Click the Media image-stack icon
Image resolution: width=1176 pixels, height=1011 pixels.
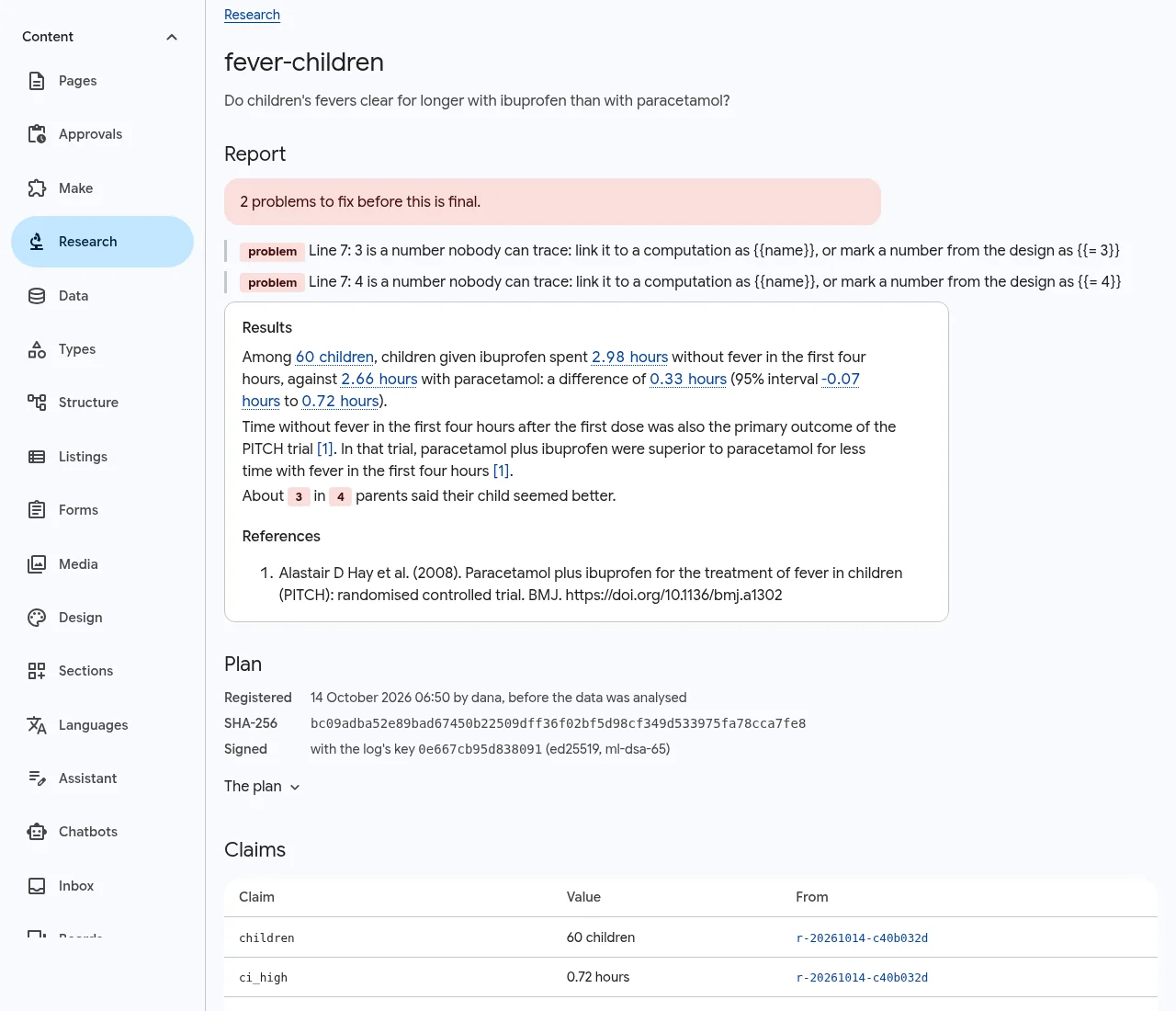point(37,564)
